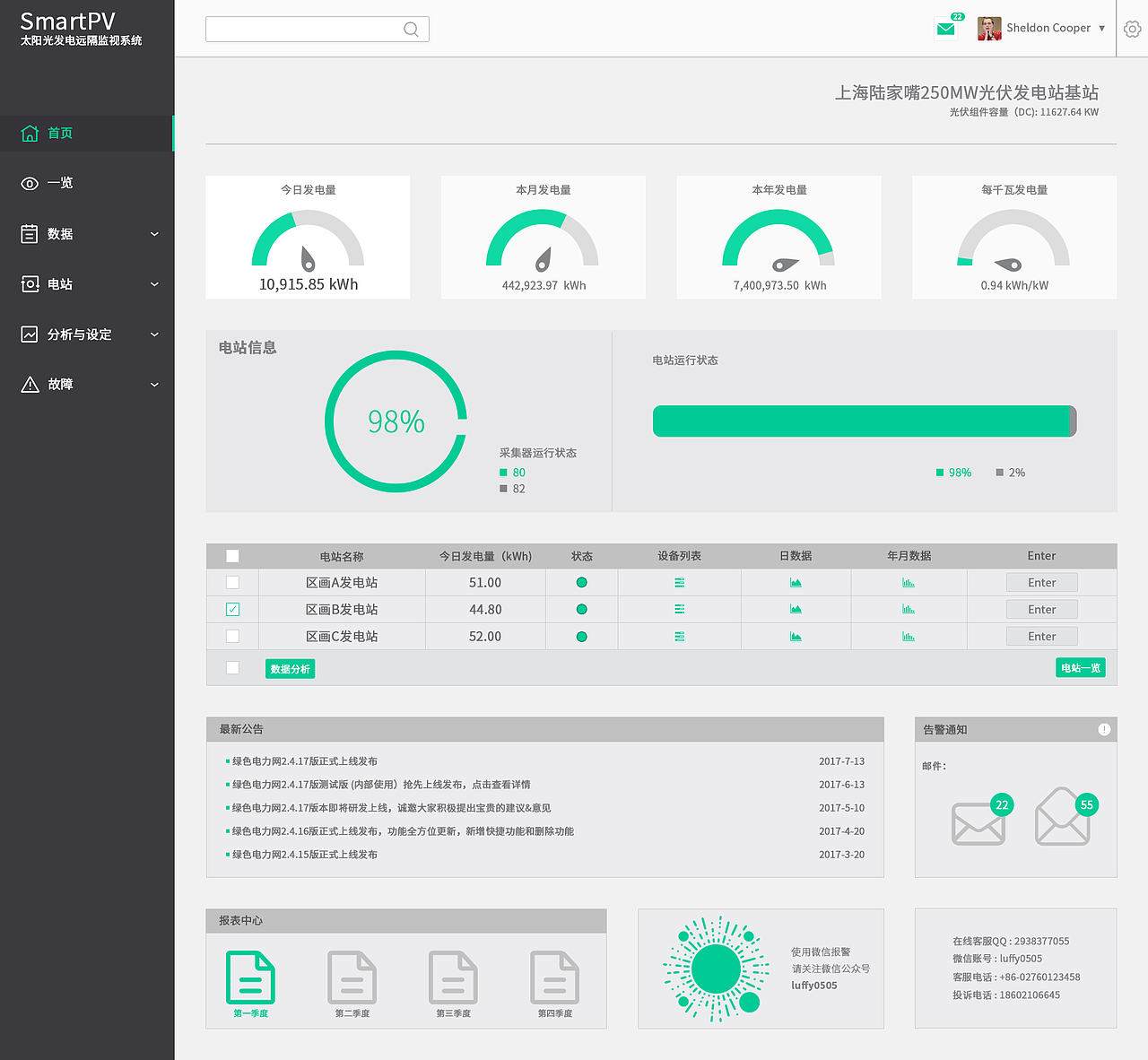Image resolution: width=1148 pixels, height=1060 pixels.
Task: Expand the 电站 menu chevron
Action: [x=154, y=284]
